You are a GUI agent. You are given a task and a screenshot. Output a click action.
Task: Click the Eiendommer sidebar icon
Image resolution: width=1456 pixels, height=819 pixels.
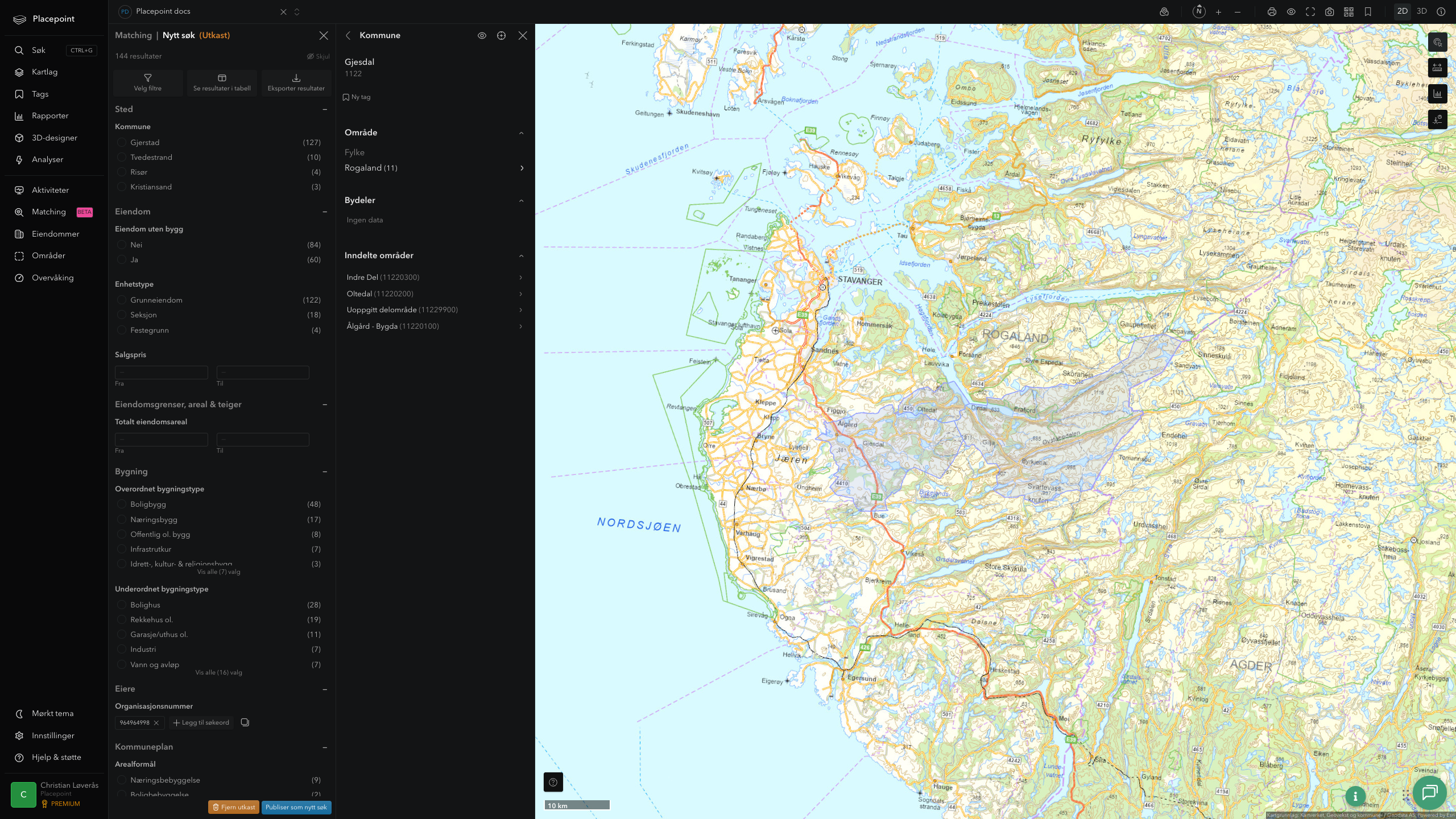point(19,234)
